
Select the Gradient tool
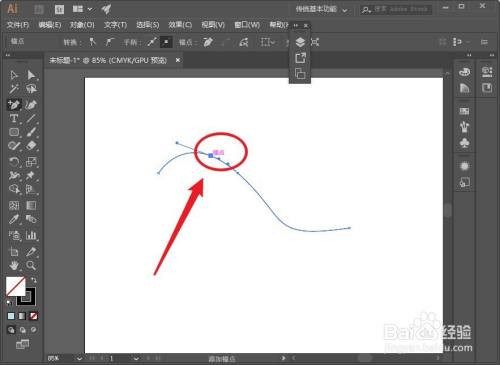click(x=31, y=205)
